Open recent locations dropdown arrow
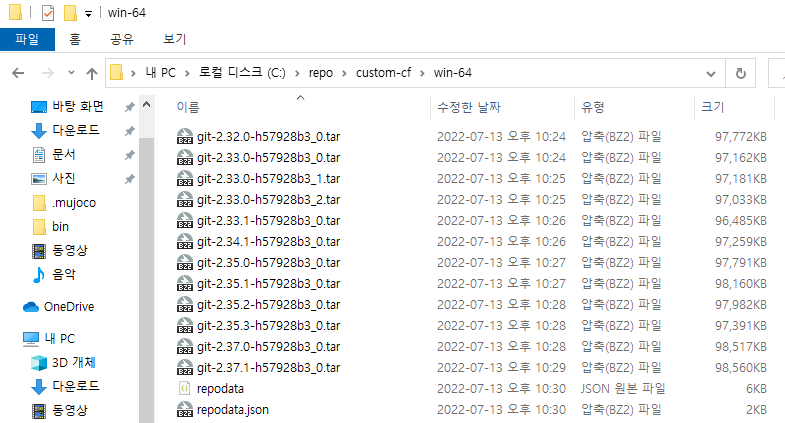 (x=71, y=73)
